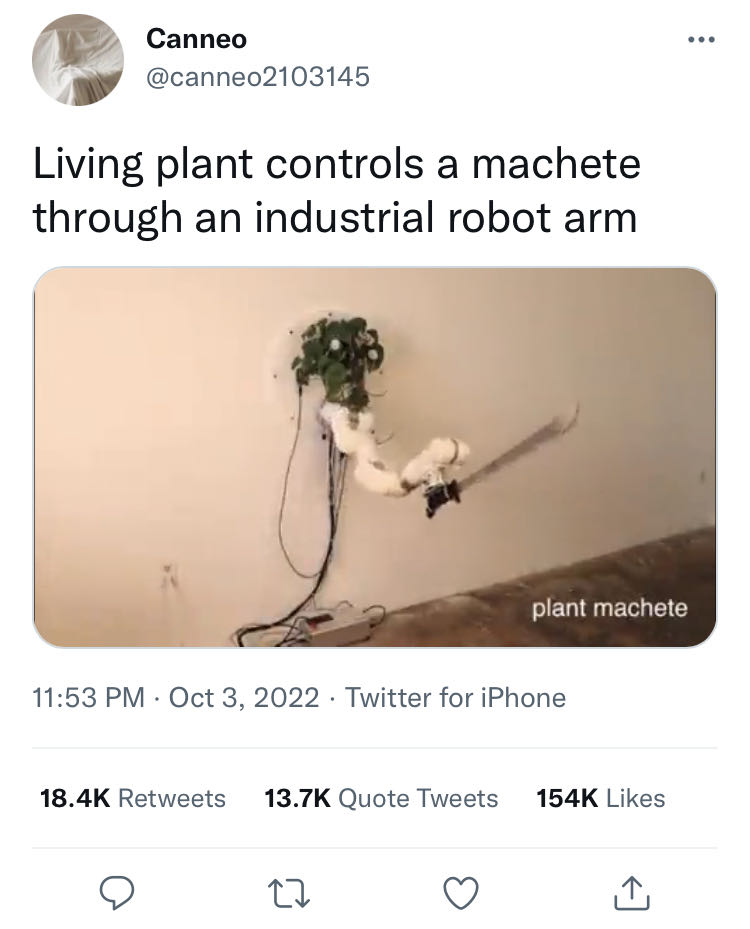Click the green plant in the video
This screenshot has height=929, width=750.
(x=338, y=360)
